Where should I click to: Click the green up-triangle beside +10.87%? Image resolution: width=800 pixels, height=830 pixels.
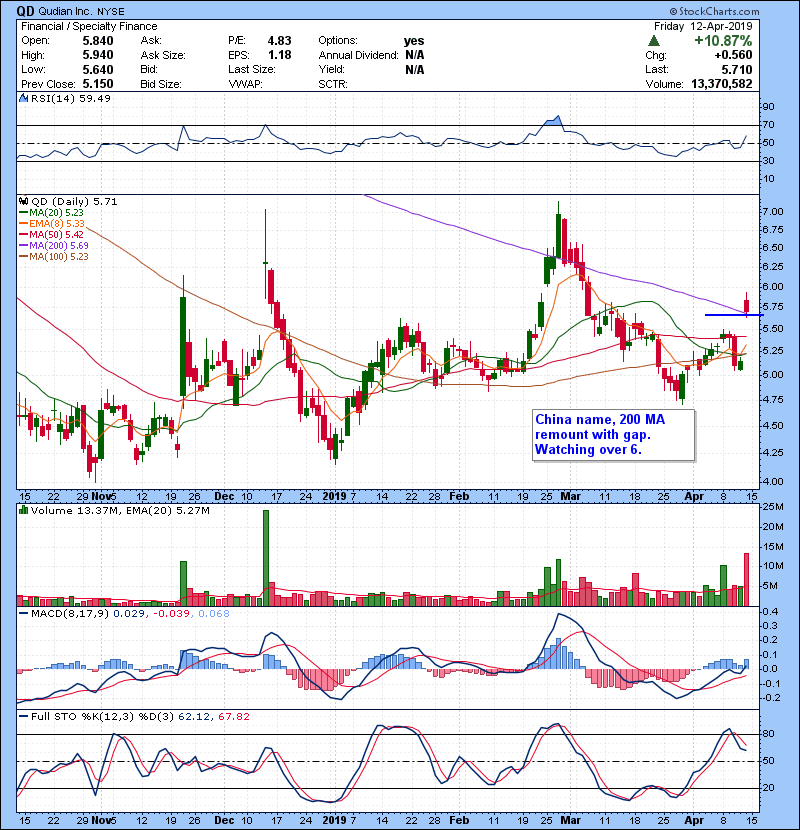(654, 41)
